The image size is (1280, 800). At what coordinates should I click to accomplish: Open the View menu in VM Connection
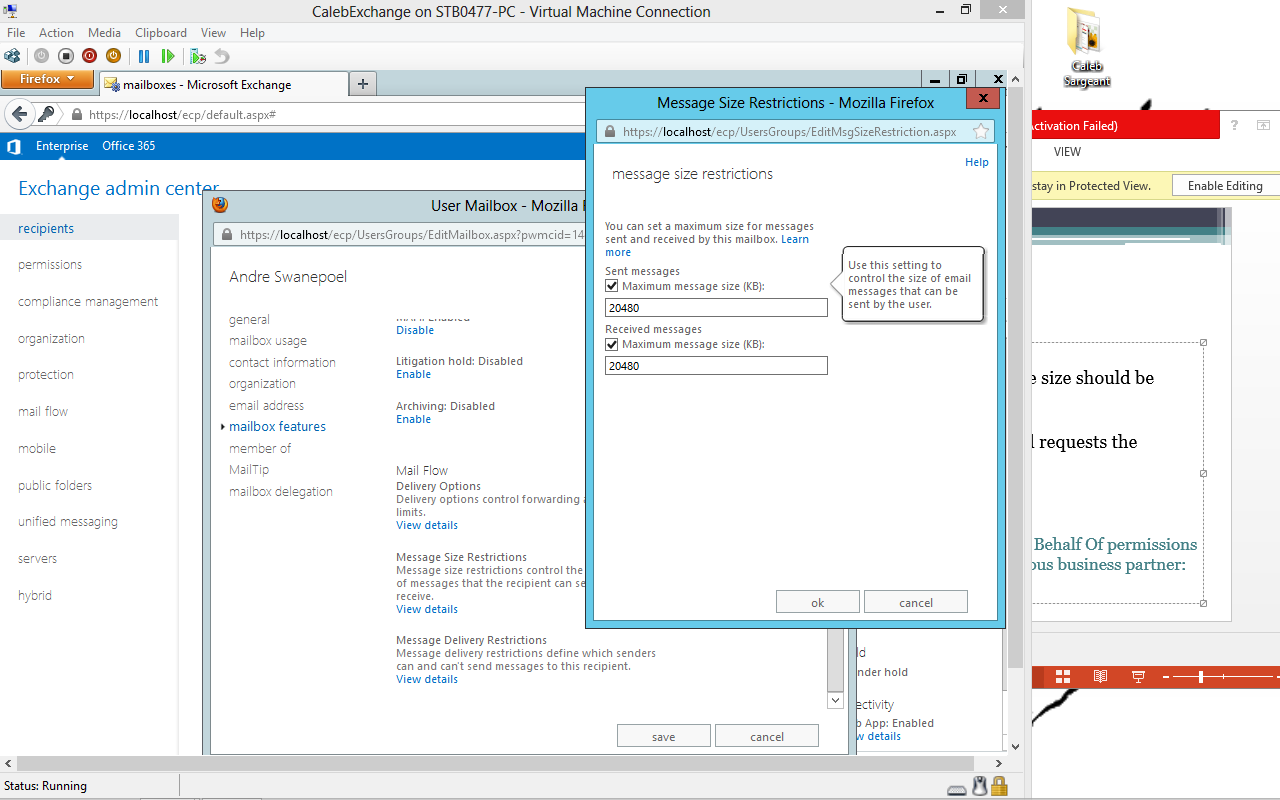[x=213, y=33]
